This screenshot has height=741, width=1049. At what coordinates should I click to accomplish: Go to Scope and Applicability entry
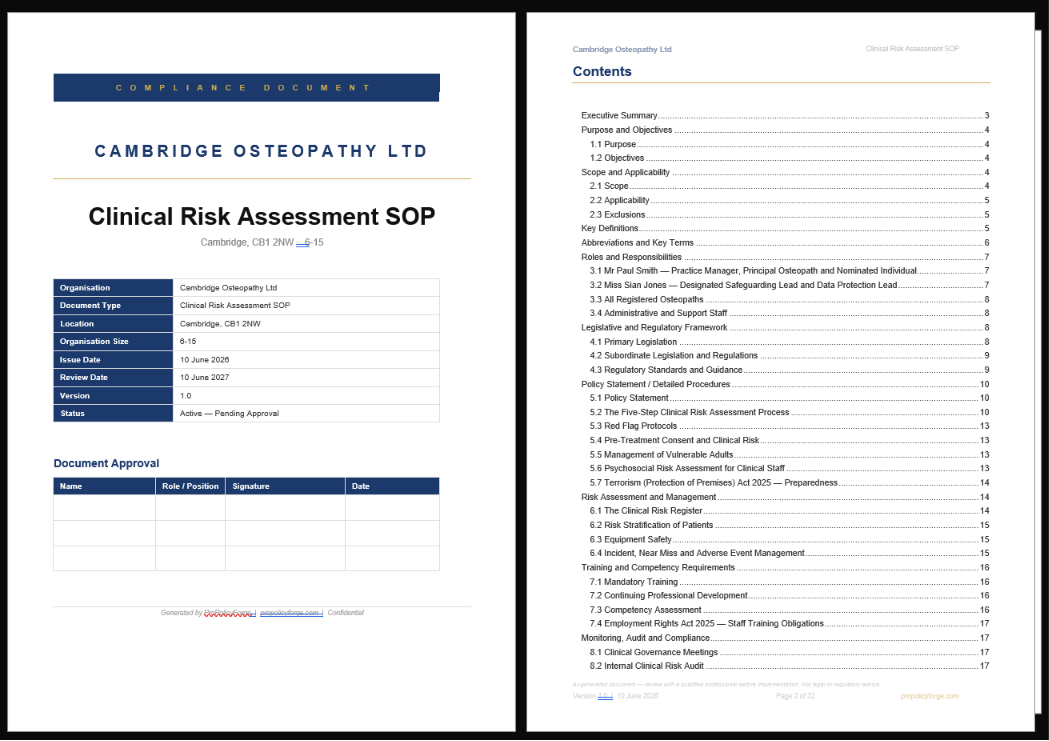tap(785, 172)
